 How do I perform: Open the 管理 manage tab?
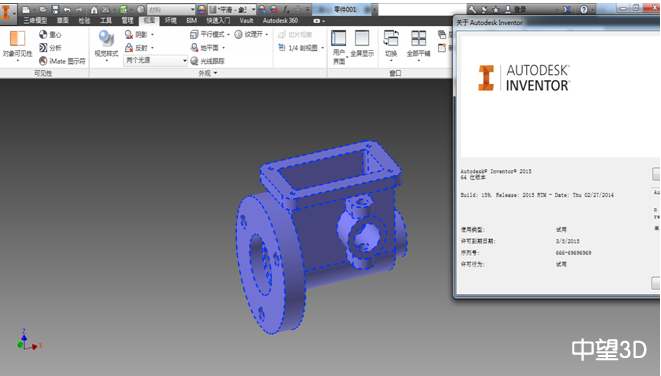pyautogui.click(x=127, y=21)
